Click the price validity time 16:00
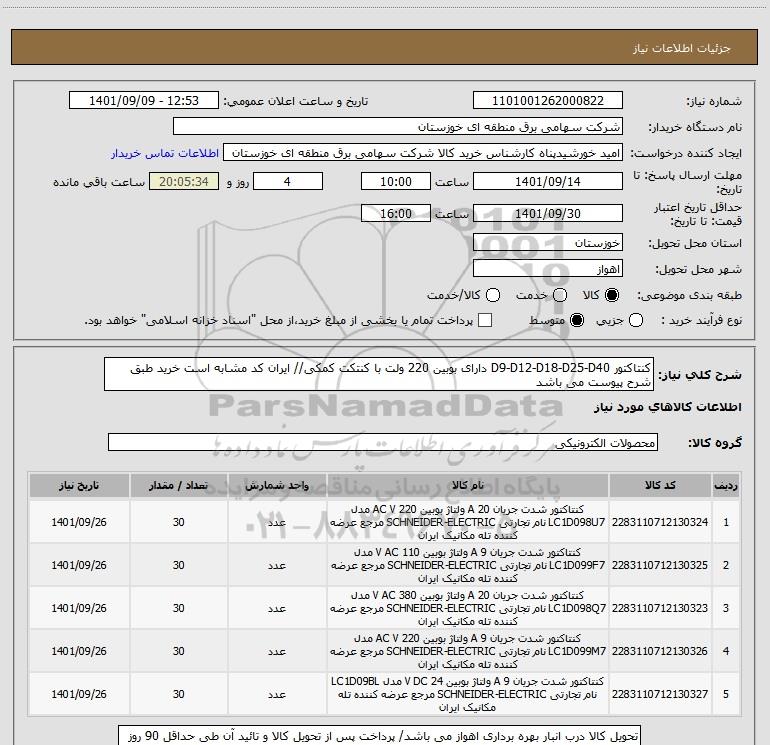The width and height of the screenshot is (770, 745). pos(396,213)
